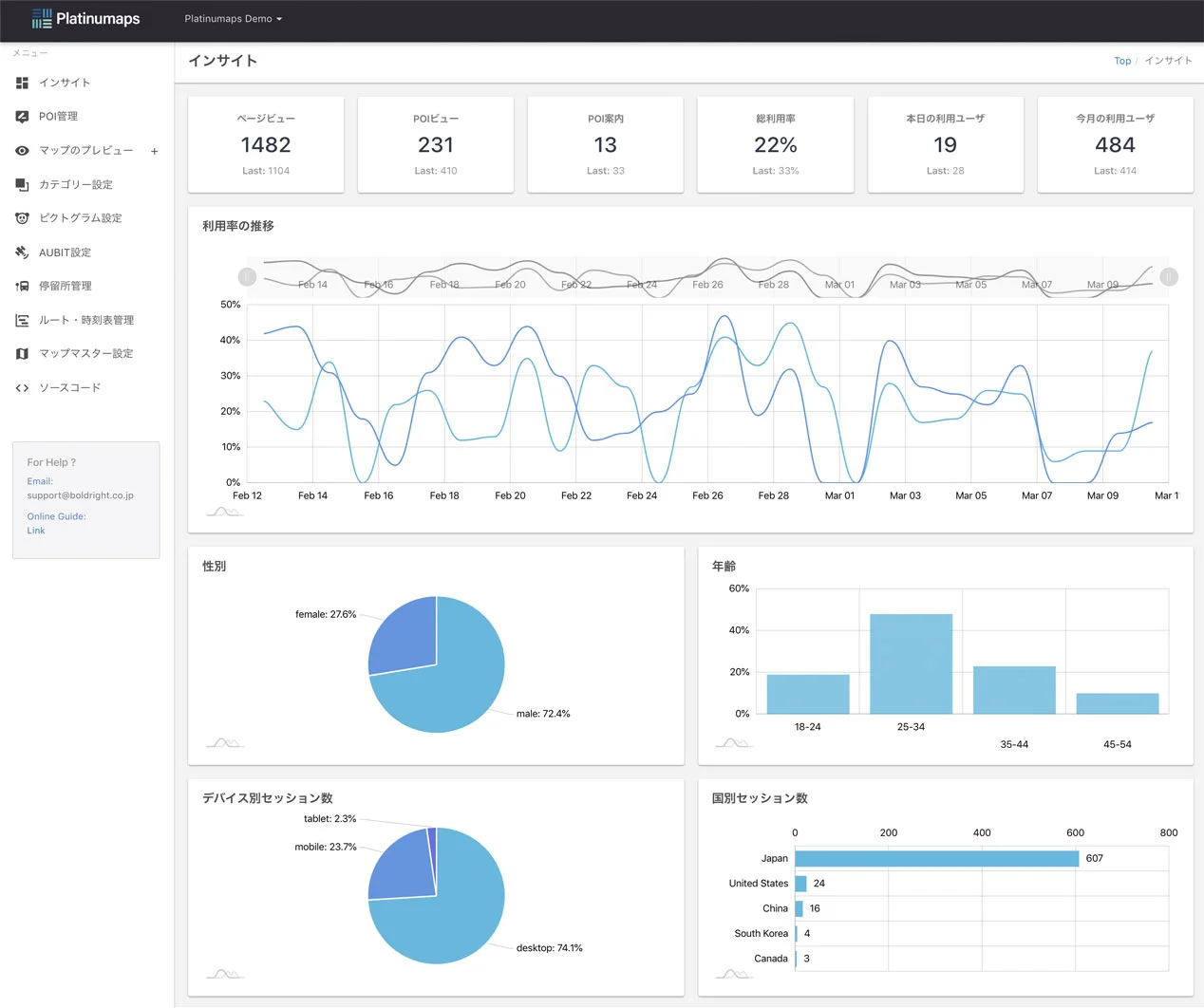Open the Platinumaps Demo dropdown

pyautogui.click(x=233, y=19)
